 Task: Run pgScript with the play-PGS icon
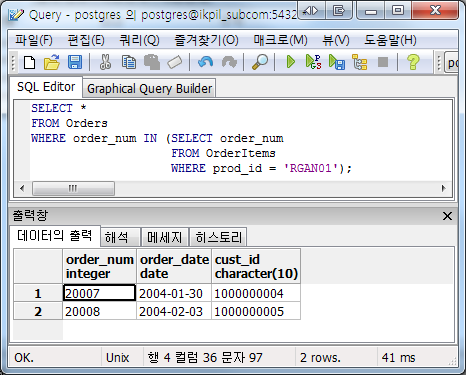(x=313, y=62)
